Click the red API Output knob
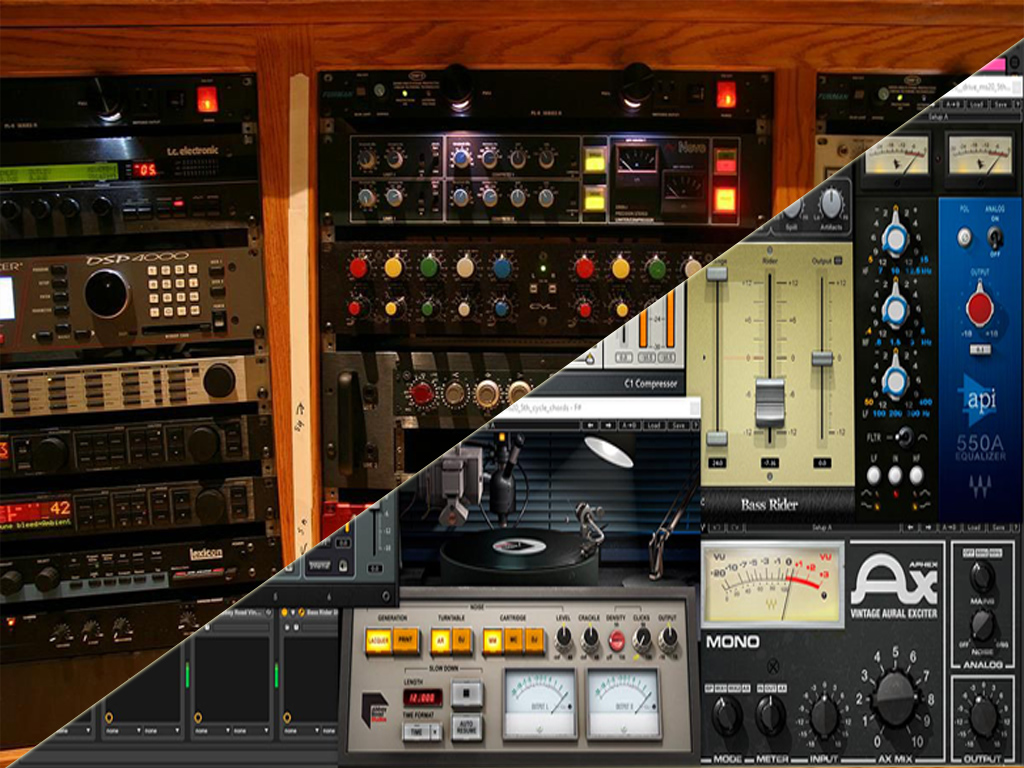 pos(980,307)
